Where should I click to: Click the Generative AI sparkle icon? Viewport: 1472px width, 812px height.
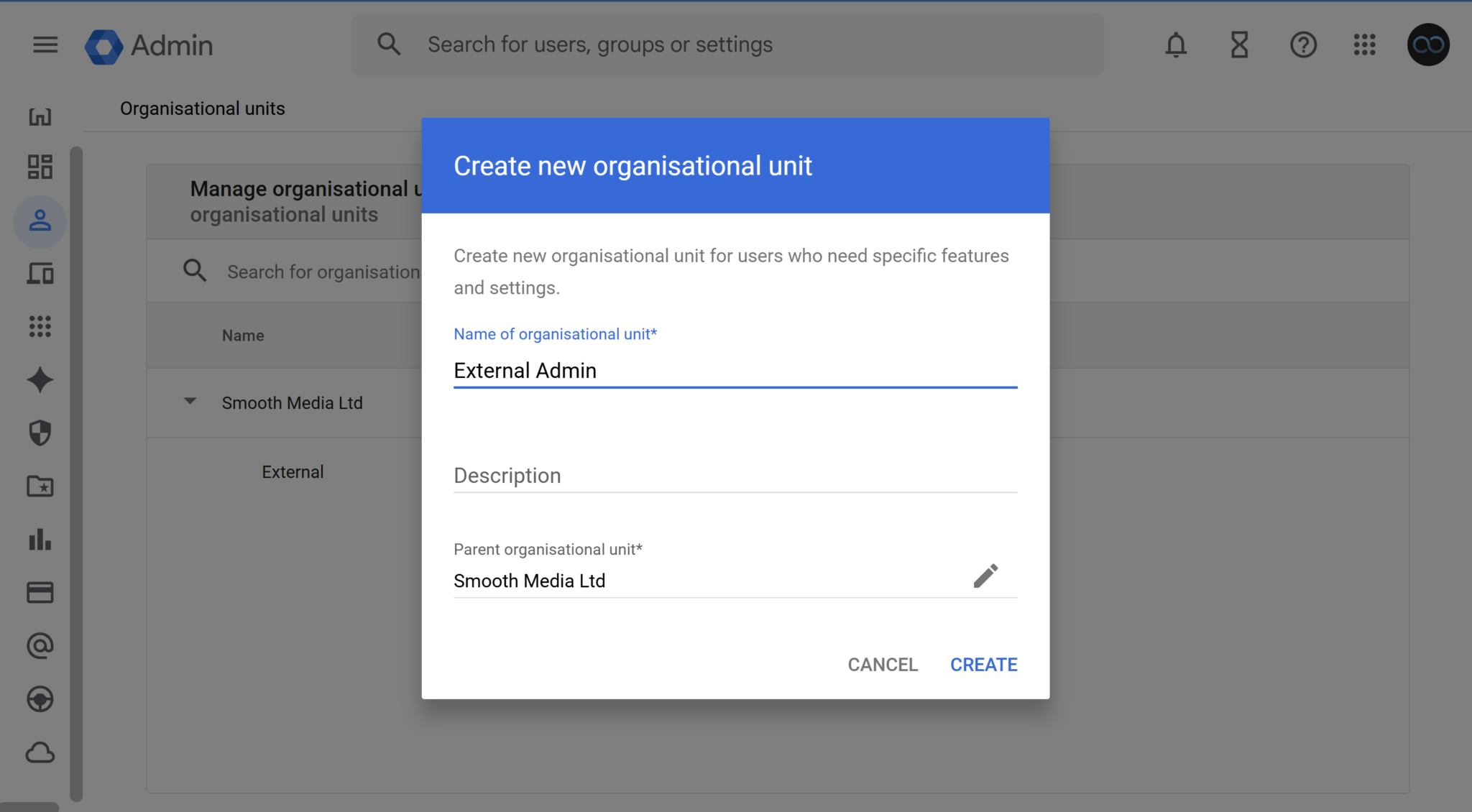(x=40, y=379)
